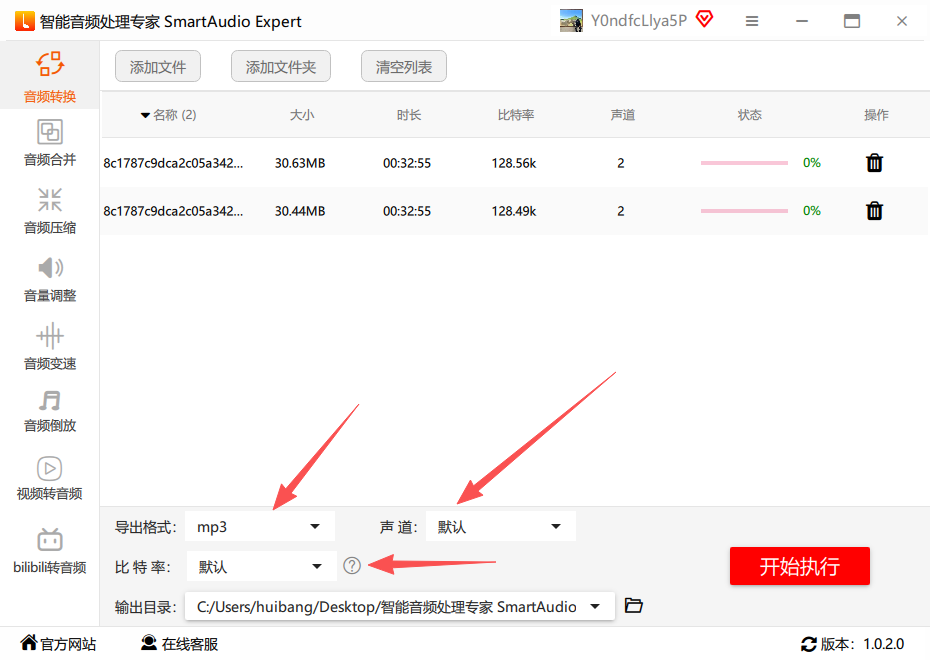The height and width of the screenshot is (660, 930).
Task: Open the 音频转换 audio conversion tool
Action: [x=50, y=77]
